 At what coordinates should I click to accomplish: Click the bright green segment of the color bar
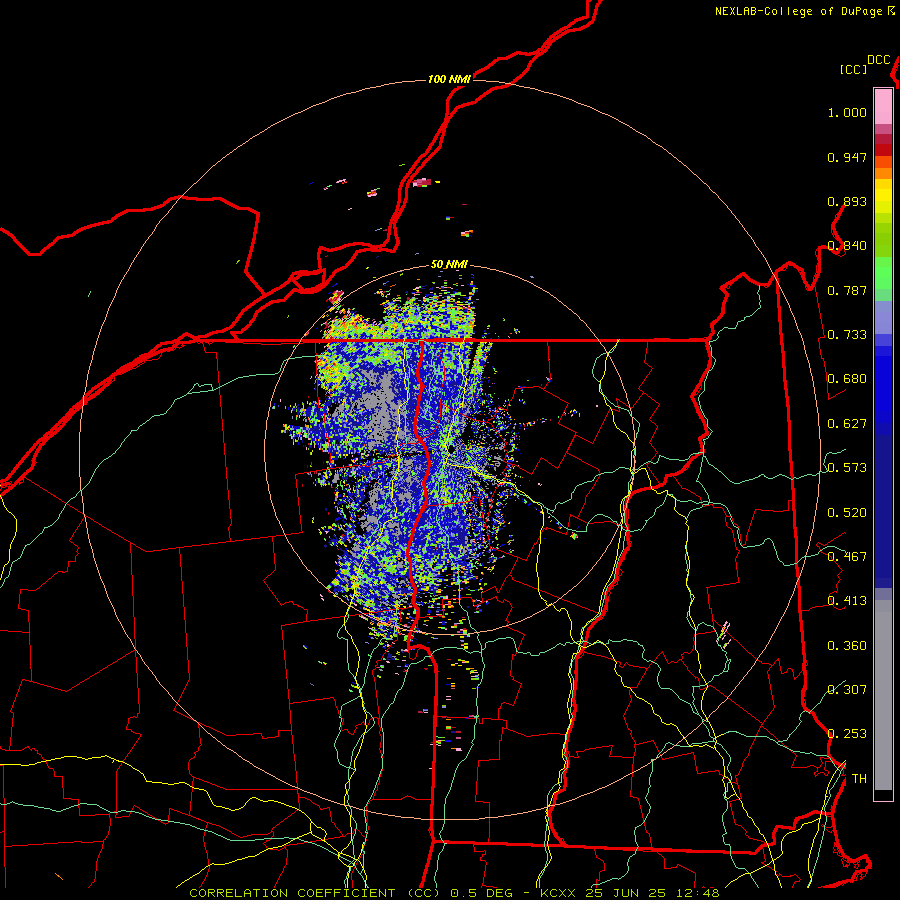click(x=883, y=273)
